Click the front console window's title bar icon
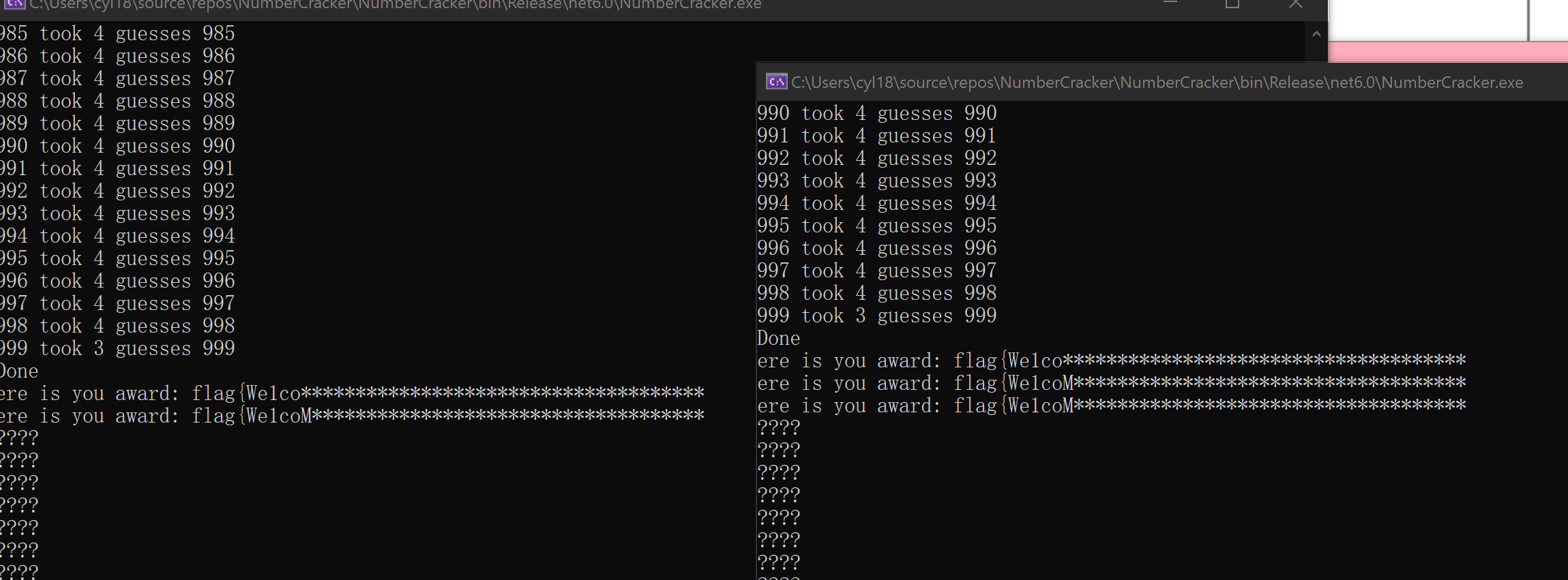The width and height of the screenshot is (1568, 580). [x=776, y=82]
